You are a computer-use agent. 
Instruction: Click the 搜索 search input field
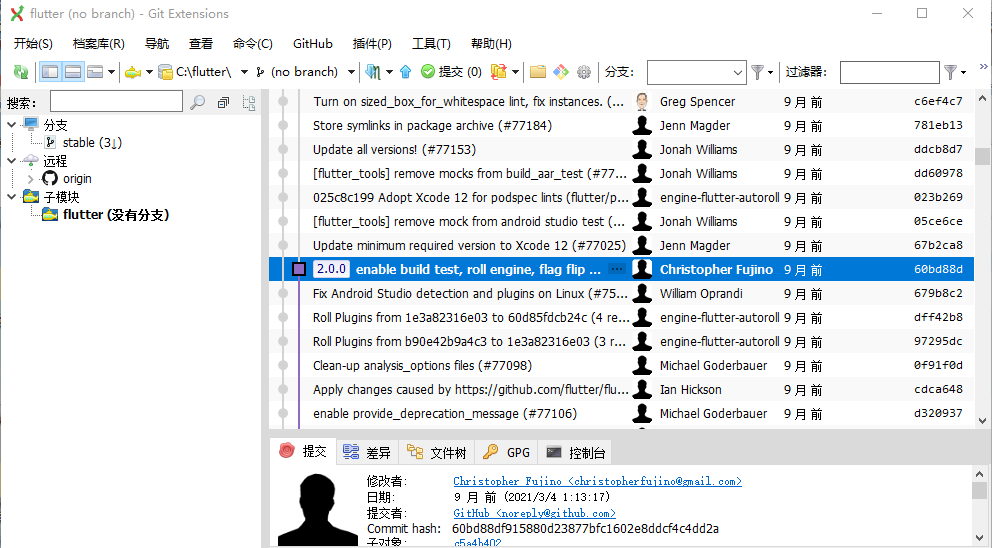(116, 102)
